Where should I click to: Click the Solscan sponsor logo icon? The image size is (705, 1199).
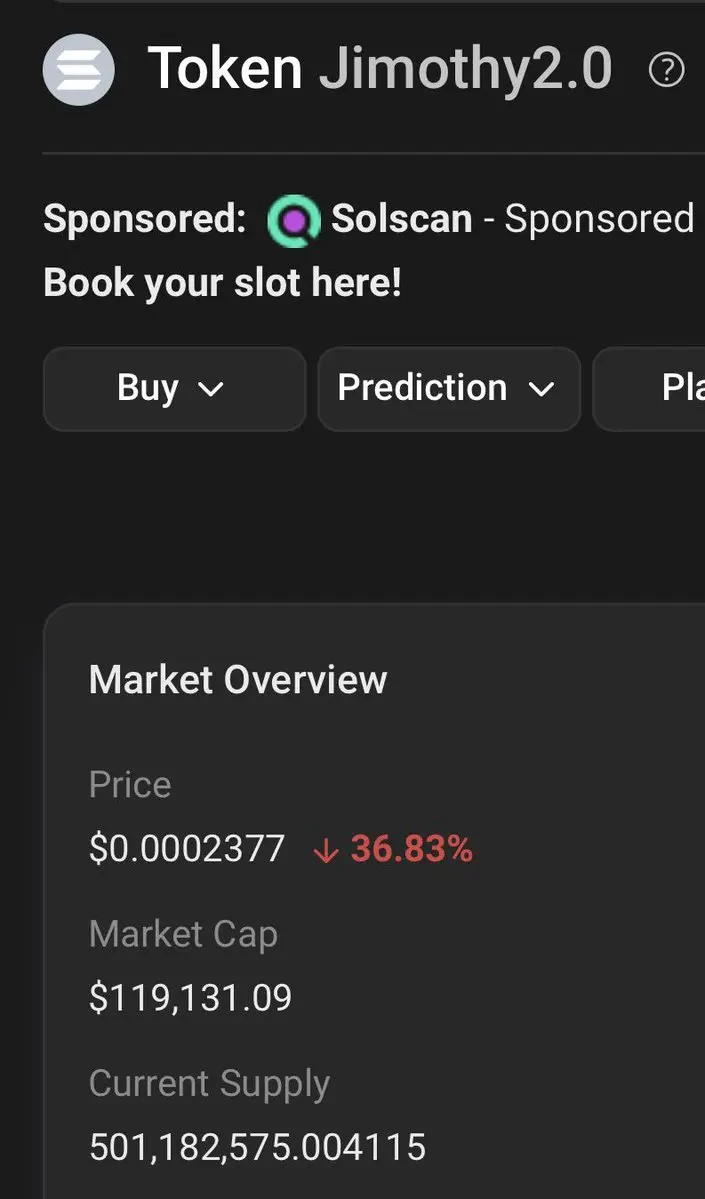pos(294,221)
